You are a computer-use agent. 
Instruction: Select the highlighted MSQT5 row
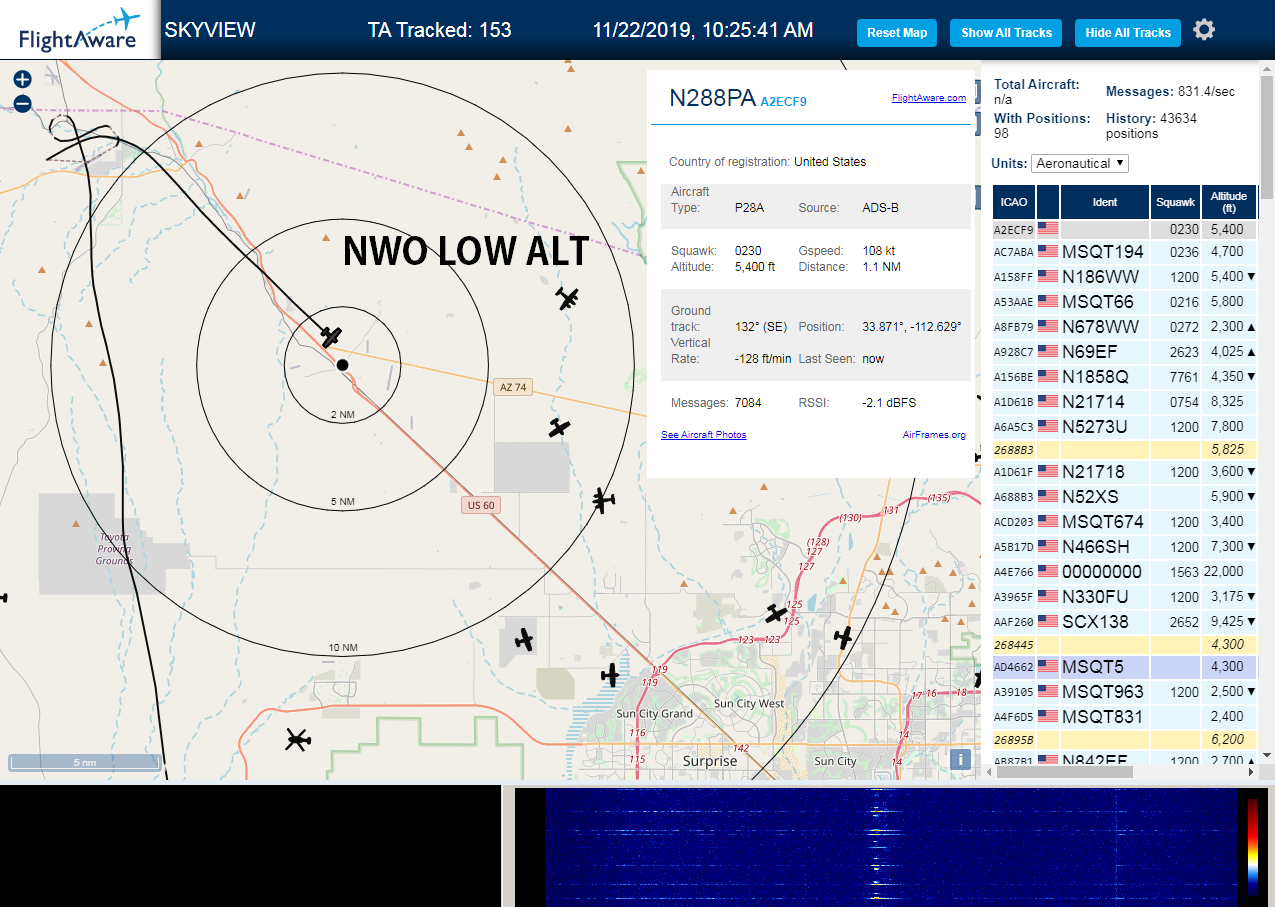pos(1124,666)
